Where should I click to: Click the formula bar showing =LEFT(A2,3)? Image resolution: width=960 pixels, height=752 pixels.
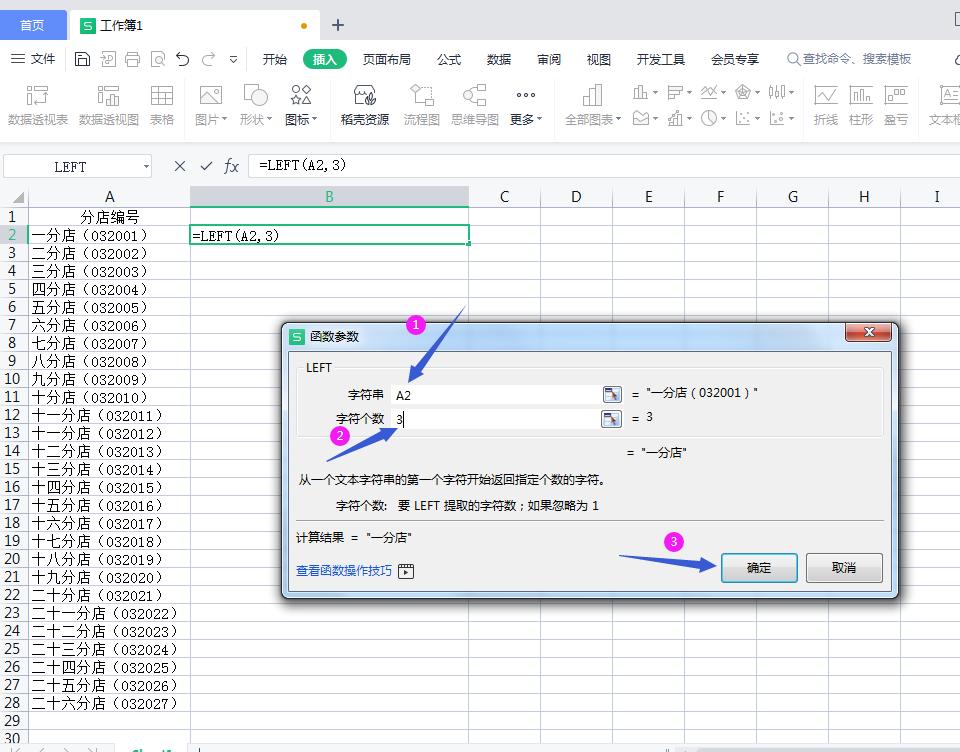coord(603,165)
